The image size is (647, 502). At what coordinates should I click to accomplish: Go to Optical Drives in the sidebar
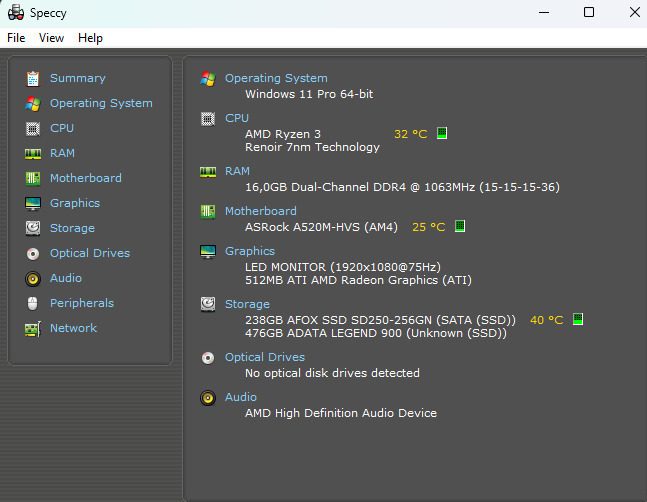point(90,253)
